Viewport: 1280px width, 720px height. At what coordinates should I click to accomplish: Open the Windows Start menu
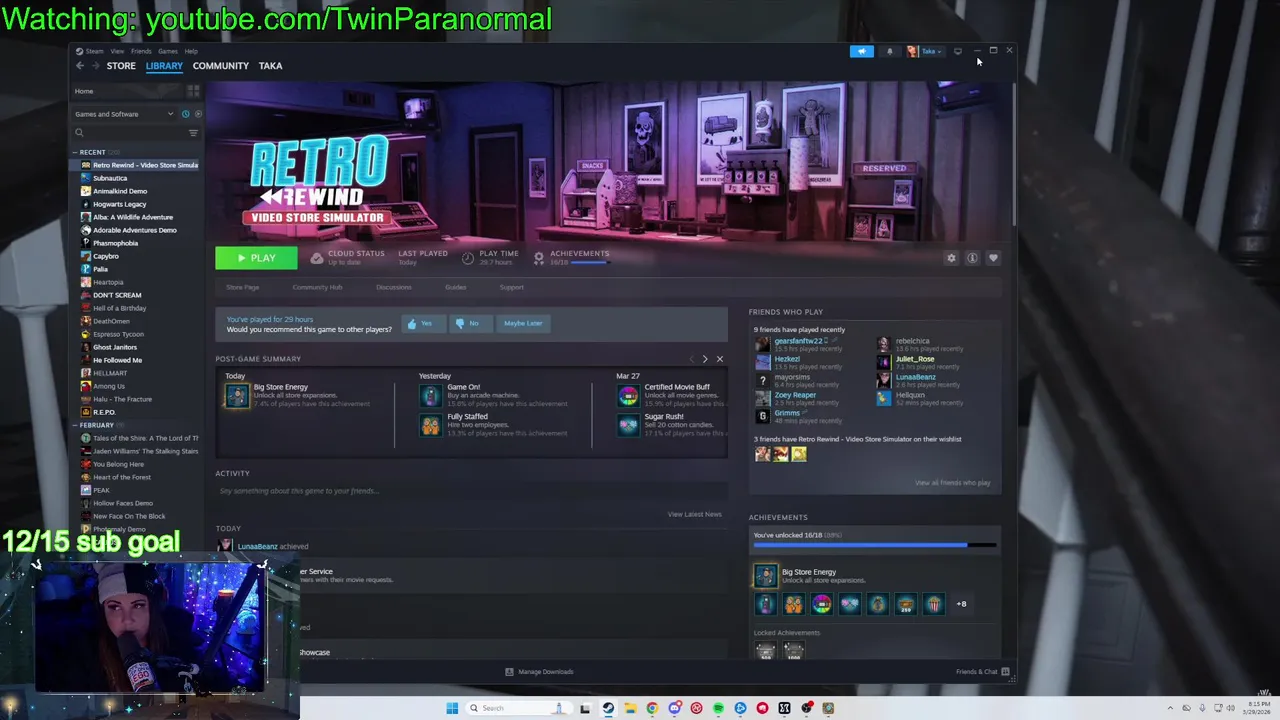tap(452, 708)
